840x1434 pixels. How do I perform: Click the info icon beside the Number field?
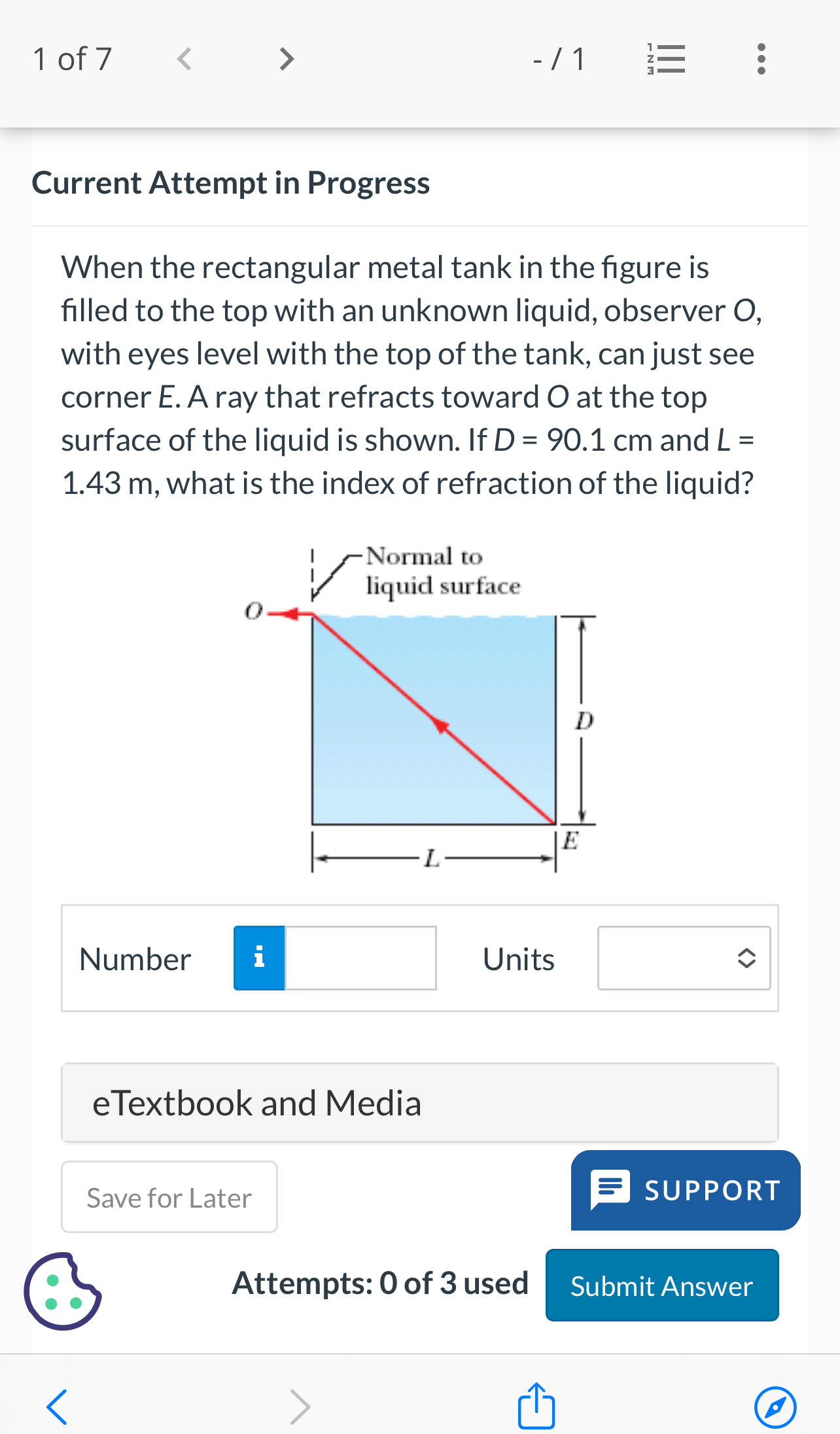click(258, 958)
